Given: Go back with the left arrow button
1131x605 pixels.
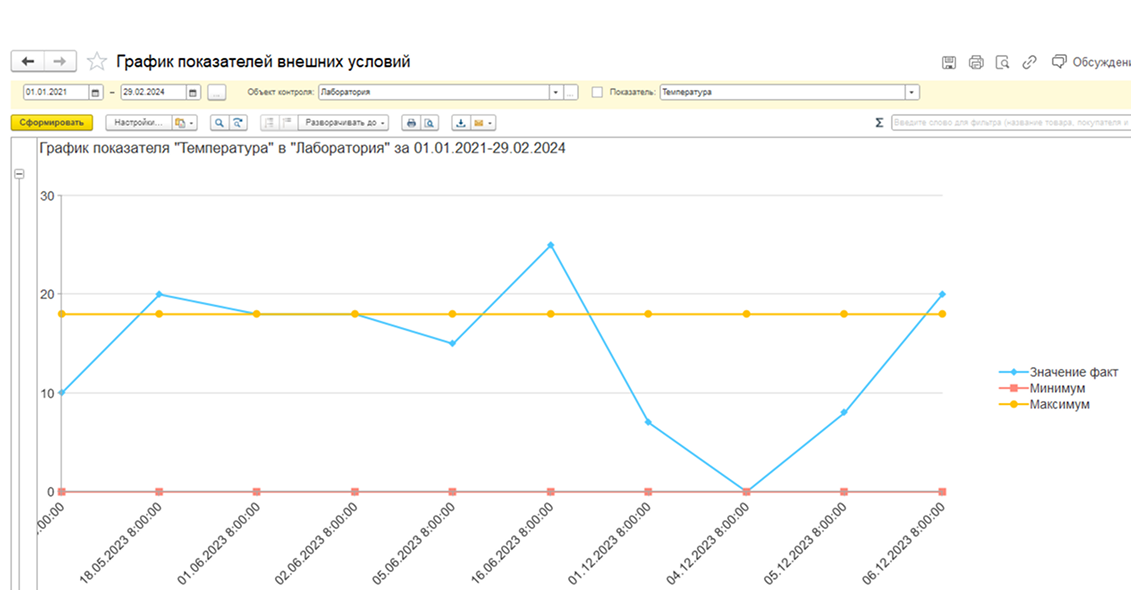Looking at the screenshot, I should [x=27, y=62].
